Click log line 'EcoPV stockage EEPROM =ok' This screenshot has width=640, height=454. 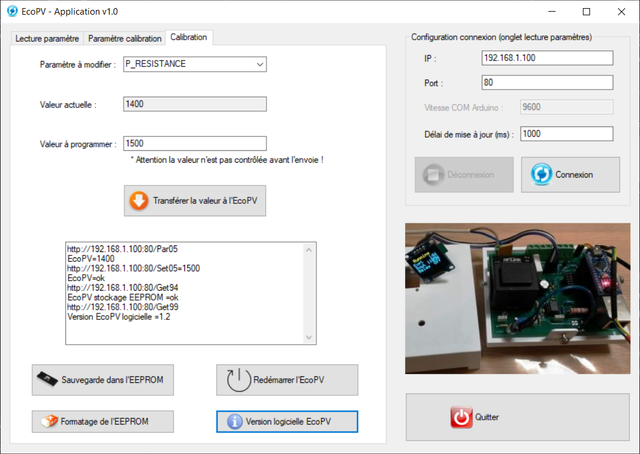[123, 297]
